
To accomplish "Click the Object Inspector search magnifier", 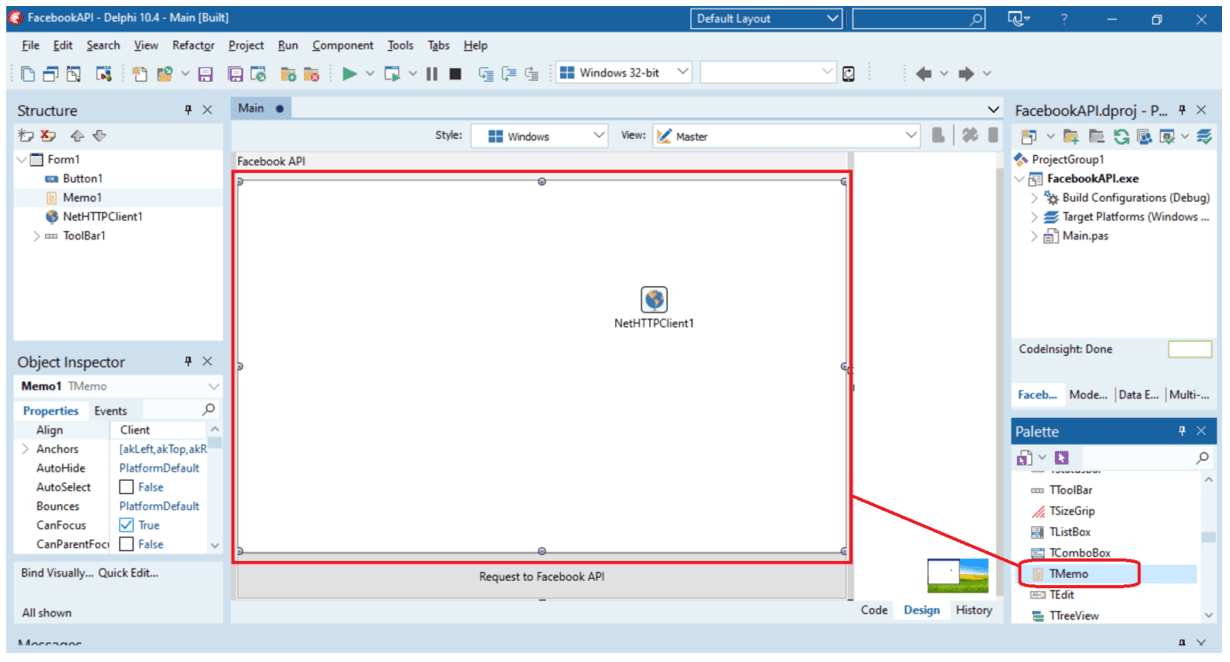I will (x=208, y=409).
